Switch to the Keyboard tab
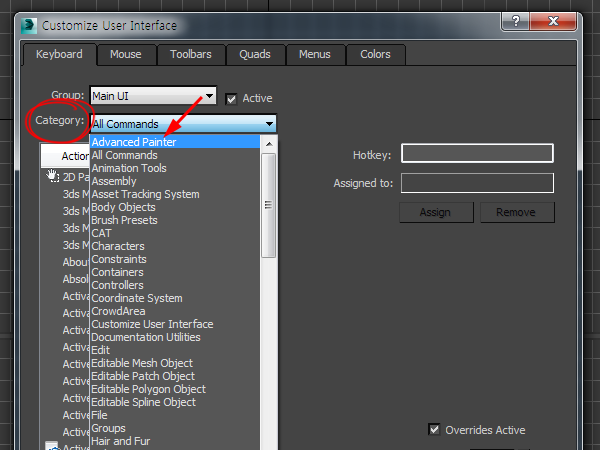Screen dimensions: 600x450 point(59,54)
